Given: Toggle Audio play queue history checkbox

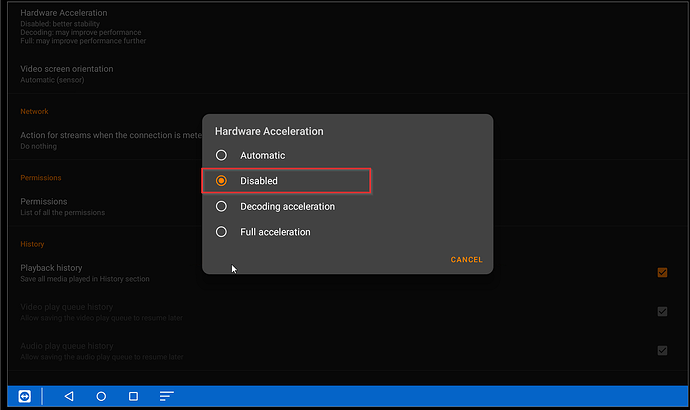Looking at the screenshot, I should (662, 350).
